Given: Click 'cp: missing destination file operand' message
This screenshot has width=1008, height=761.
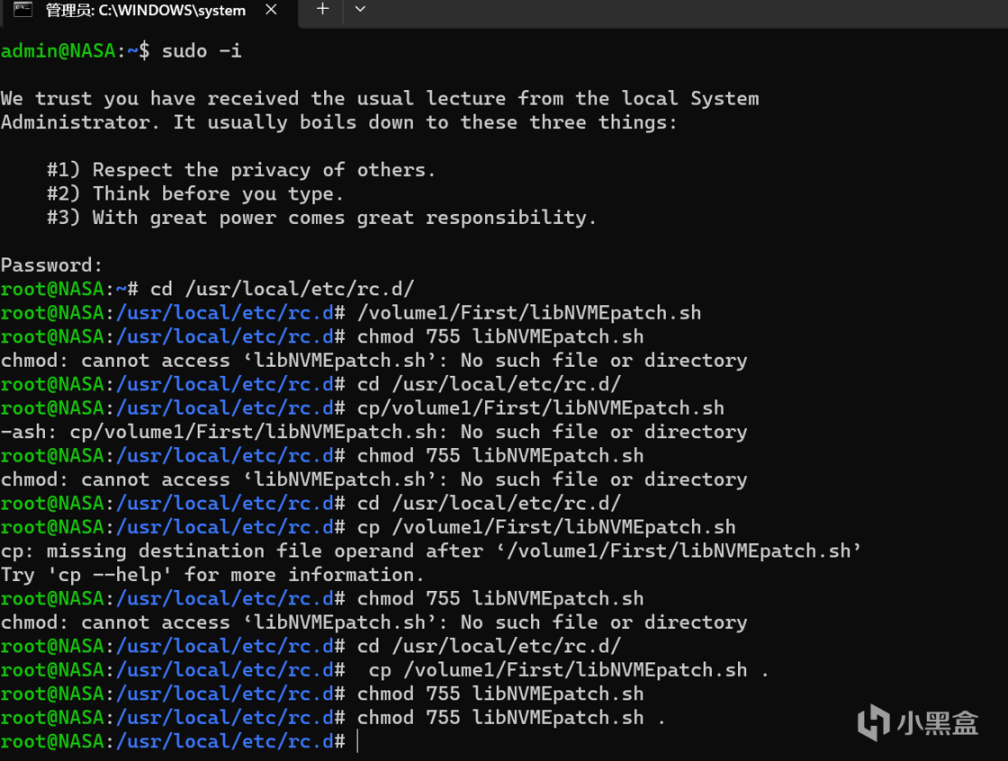Looking at the screenshot, I should (431, 551).
